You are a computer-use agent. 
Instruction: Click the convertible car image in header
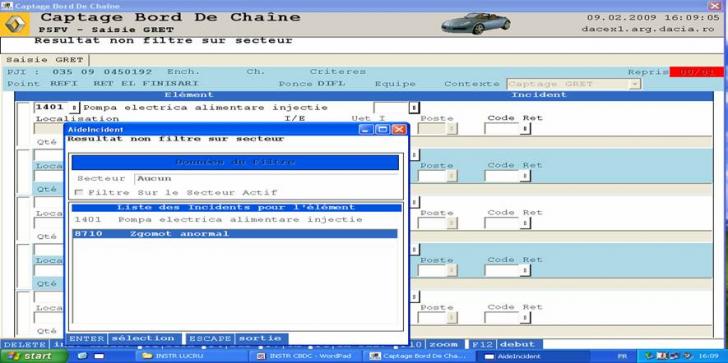pos(476,23)
